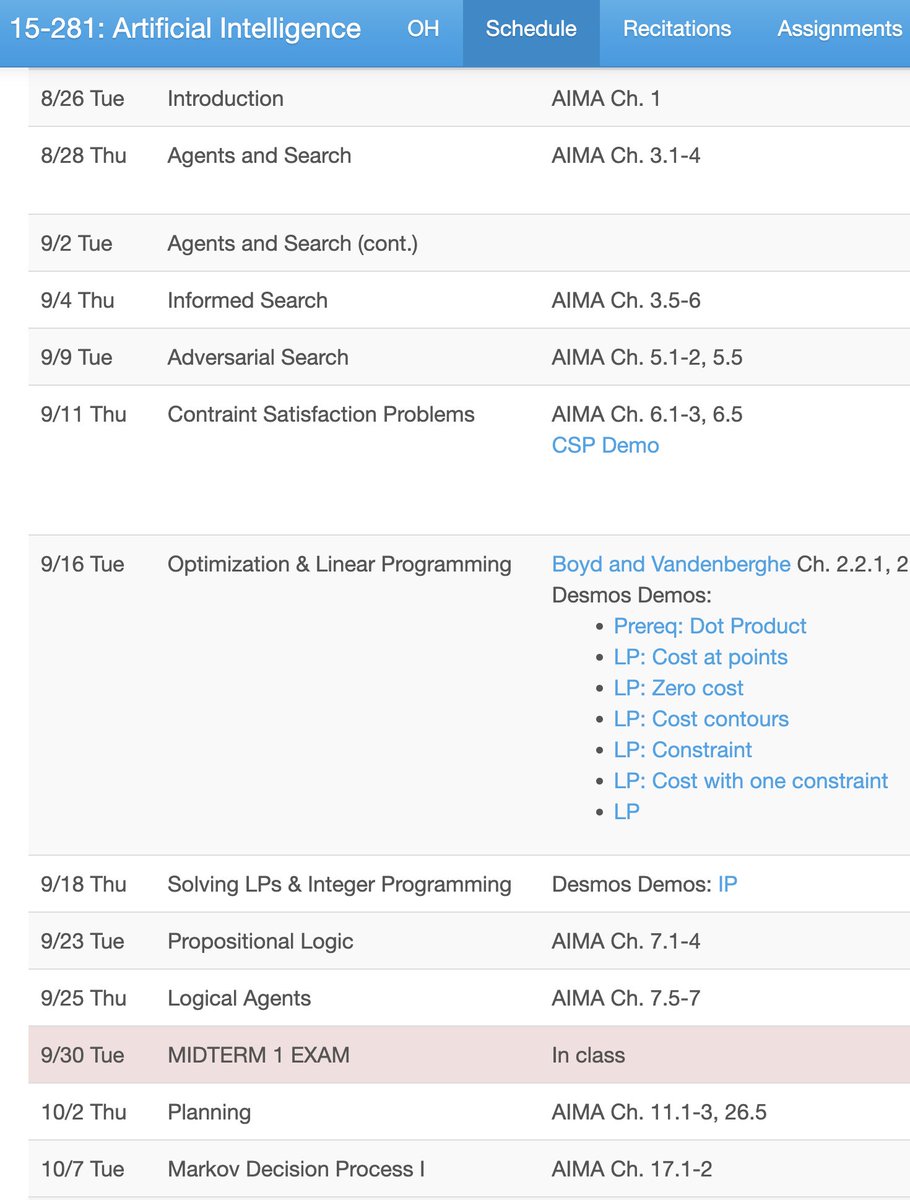Click the LP: Cost at points link
Image resolution: width=910 pixels, height=1200 pixels.
(700, 657)
